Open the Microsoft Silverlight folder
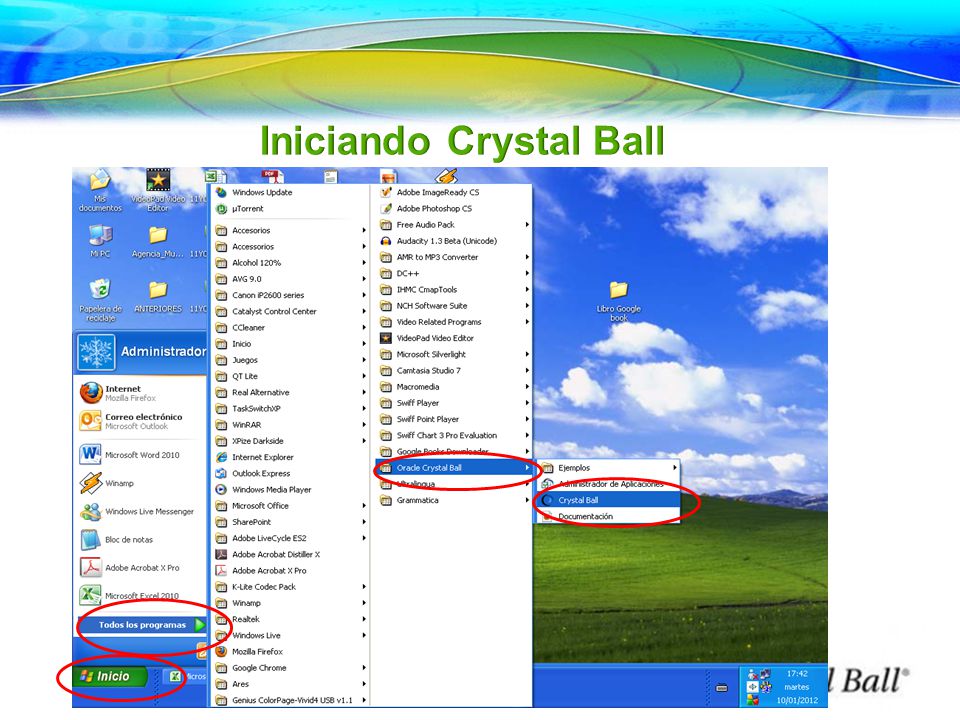 (454, 354)
